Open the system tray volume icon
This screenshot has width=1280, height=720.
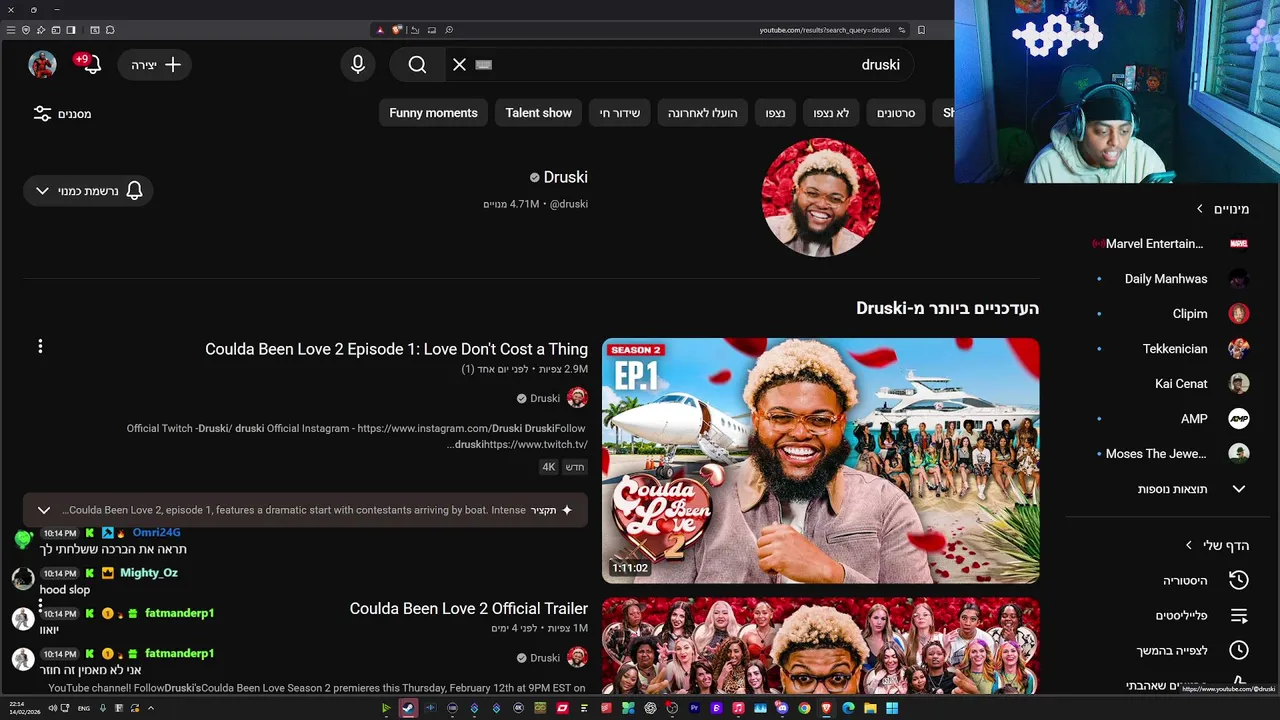[52, 708]
